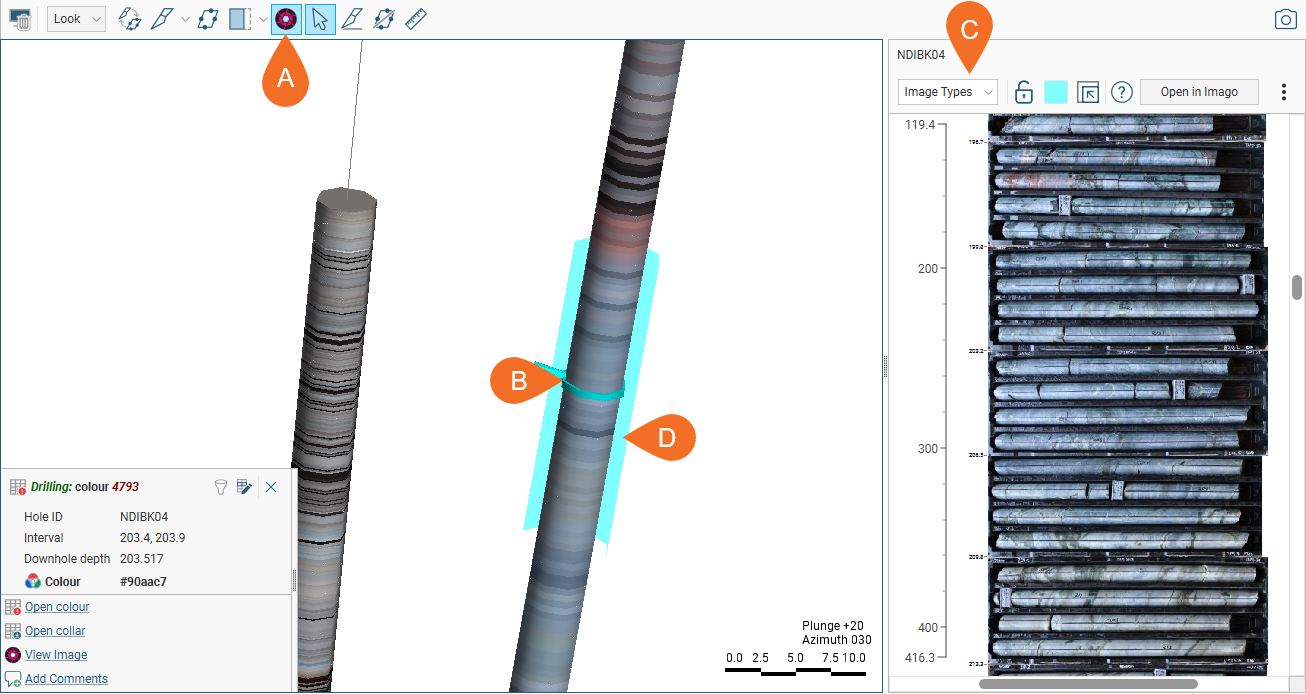1306x694 pixels.
Task: Click the core image horizontal scrollbar
Action: click(x=1074, y=685)
